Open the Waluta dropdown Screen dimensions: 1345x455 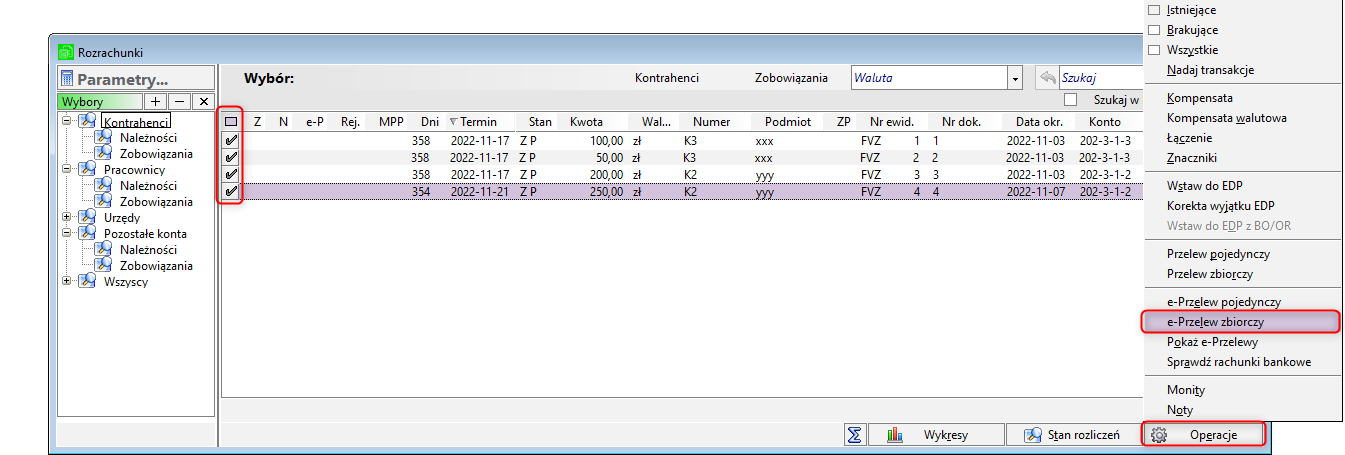[1015, 78]
